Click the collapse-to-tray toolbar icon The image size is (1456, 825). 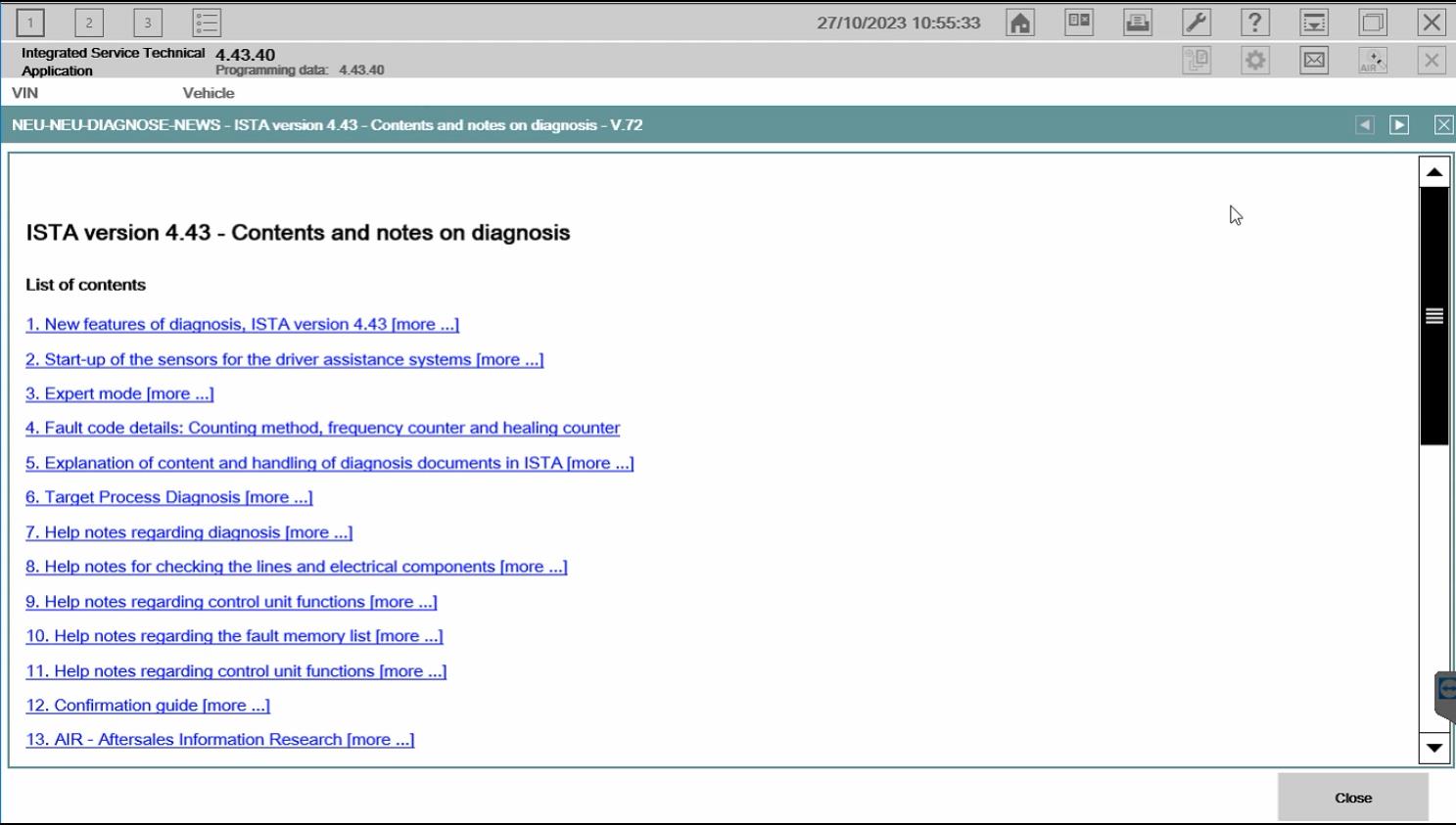point(1314,23)
